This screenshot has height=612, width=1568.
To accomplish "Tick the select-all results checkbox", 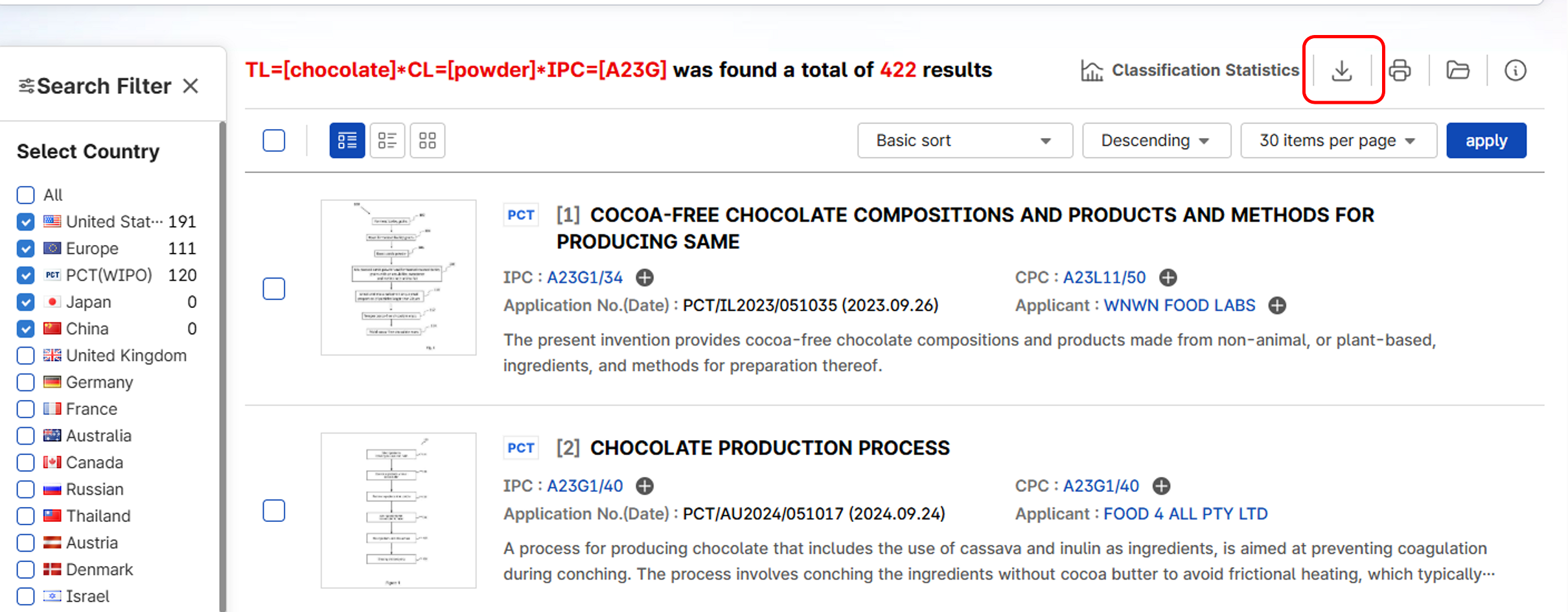I will point(274,141).
